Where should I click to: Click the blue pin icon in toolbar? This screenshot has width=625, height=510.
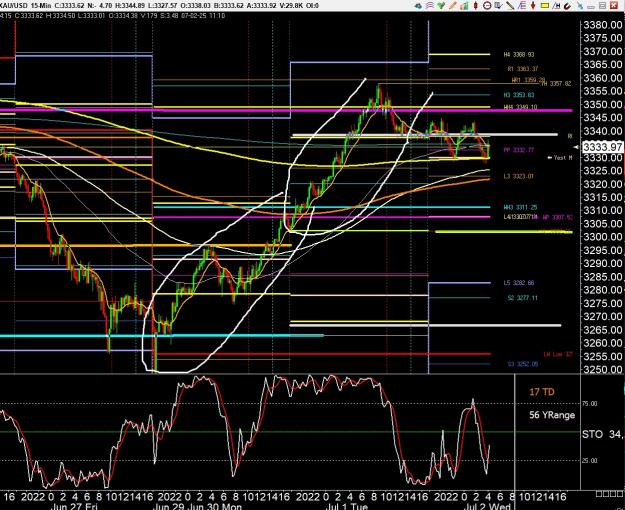[580, 6]
